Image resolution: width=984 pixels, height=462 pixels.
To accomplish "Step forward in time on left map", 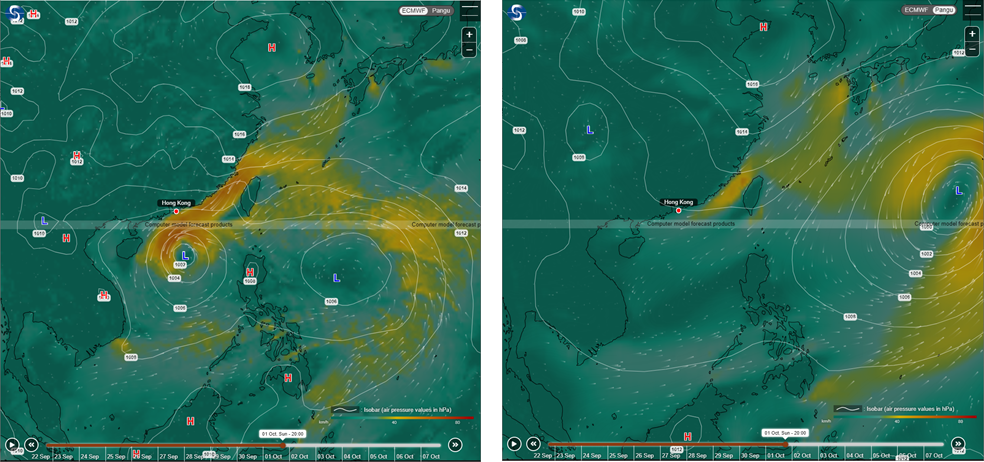I will [x=456, y=445].
